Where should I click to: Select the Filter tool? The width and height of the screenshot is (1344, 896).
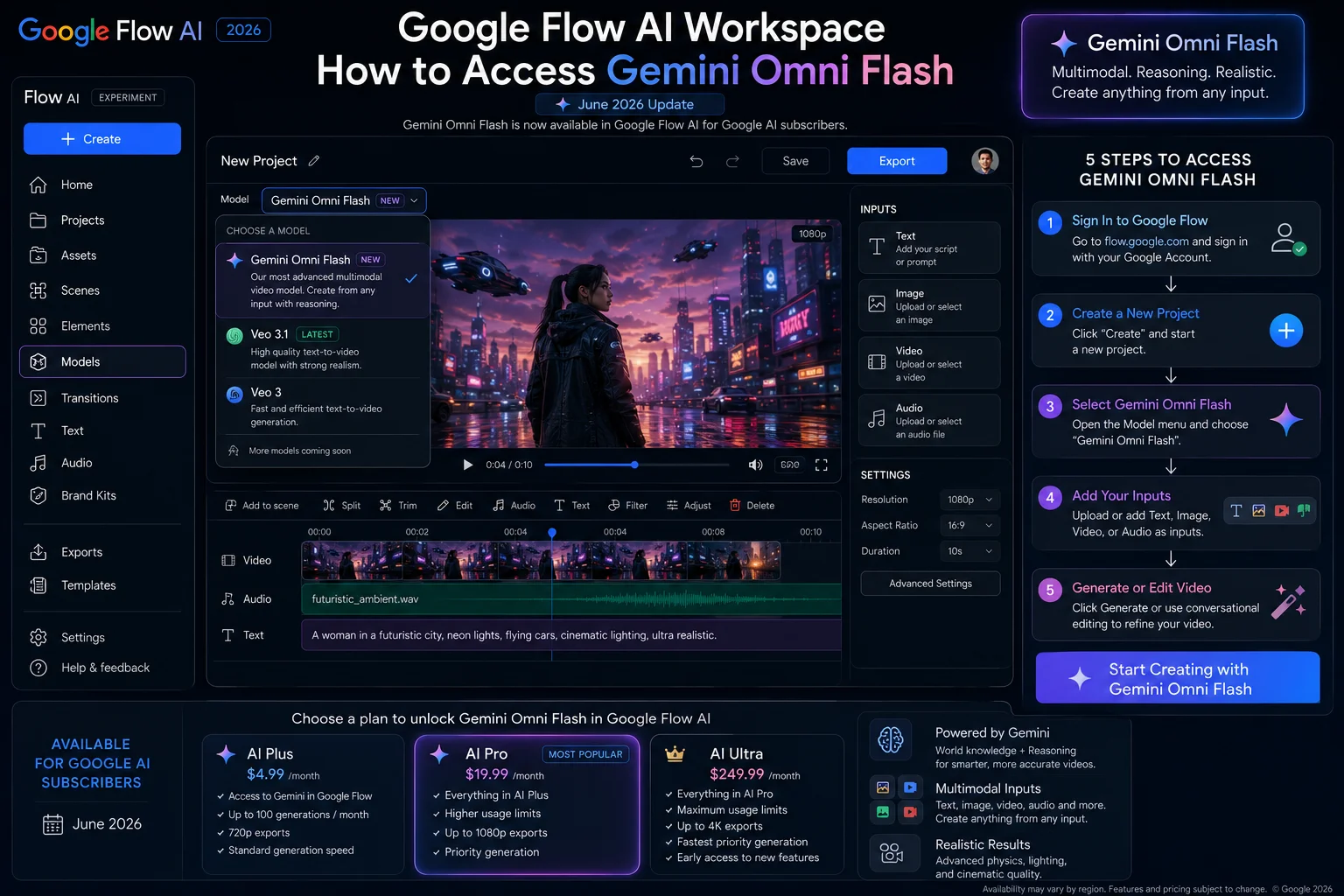point(628,506)
